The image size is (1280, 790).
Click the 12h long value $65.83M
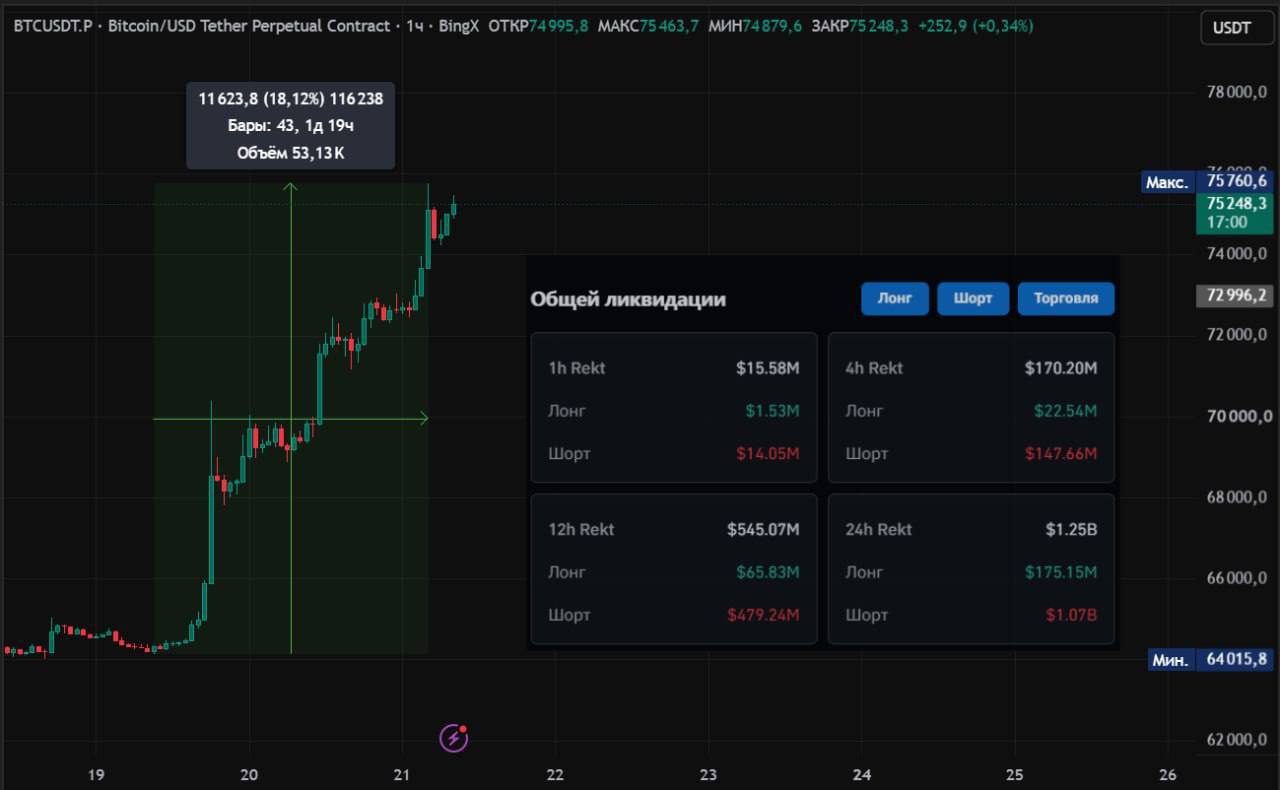pyautogui.click(x=768, y=572)
